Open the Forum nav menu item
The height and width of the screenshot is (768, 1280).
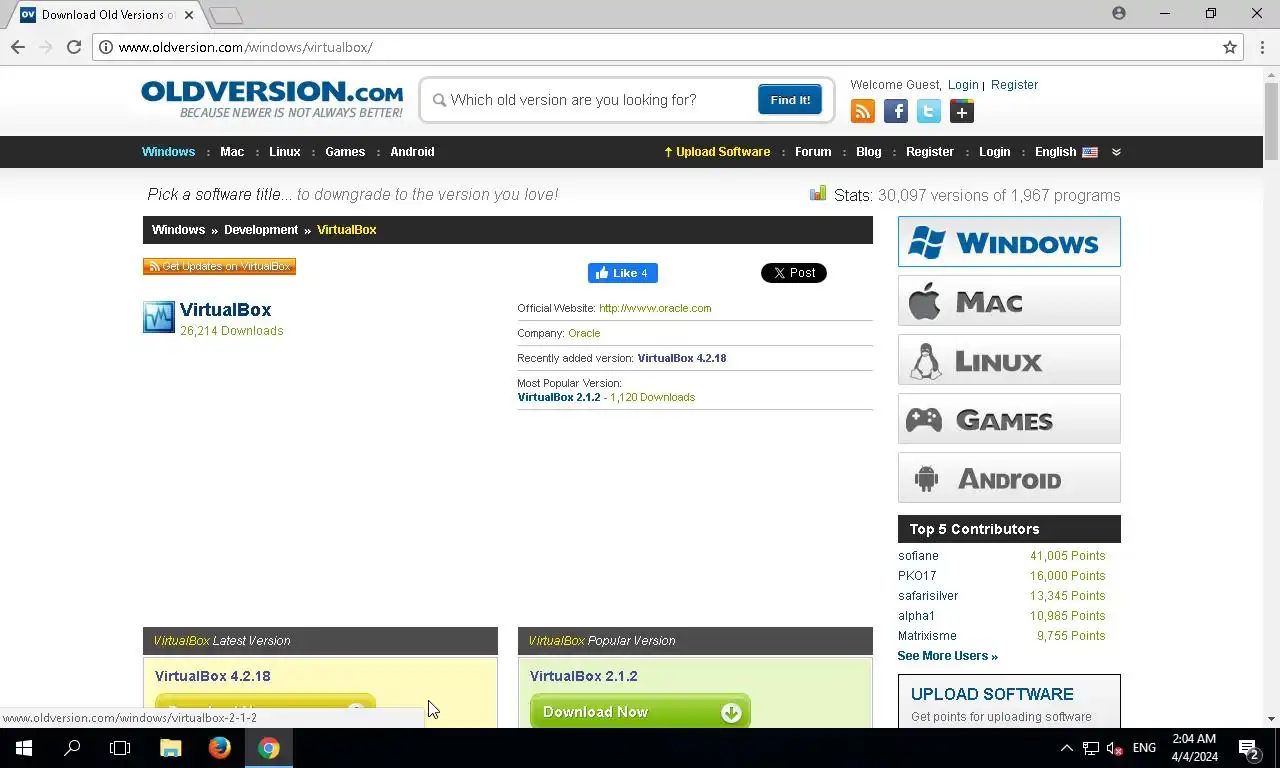(813, 152)
